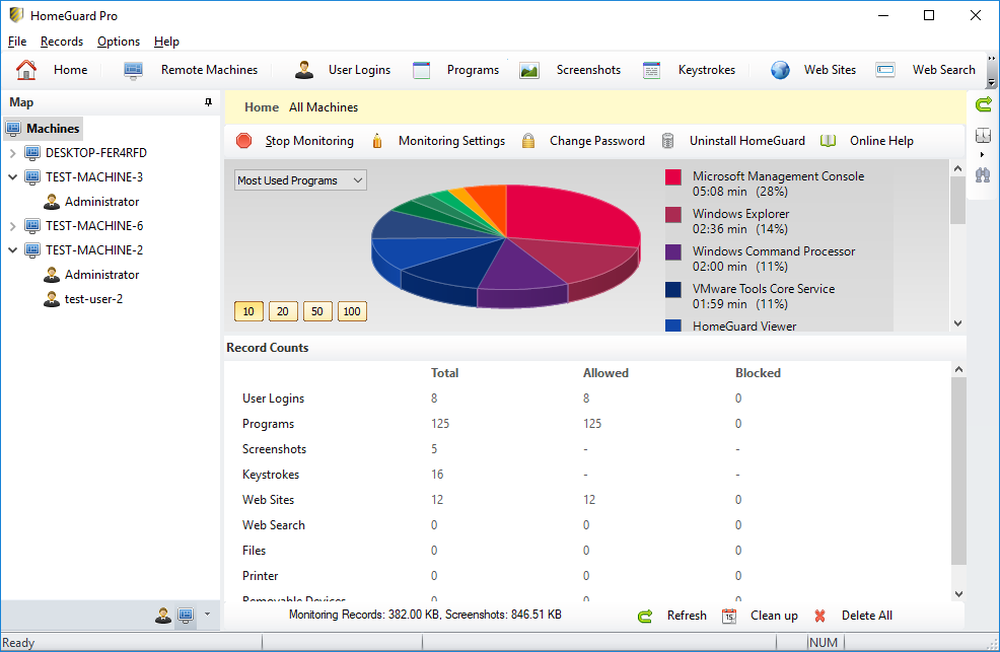Click All Machines breadcrumb
The width and height of the screenshot is (1000, 652).
323,107
